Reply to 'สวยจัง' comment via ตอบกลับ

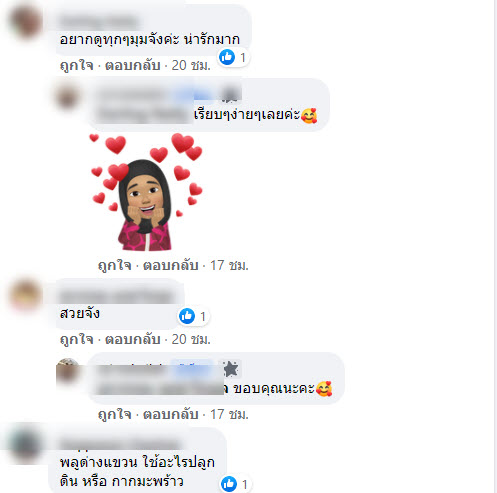[133, 339]
